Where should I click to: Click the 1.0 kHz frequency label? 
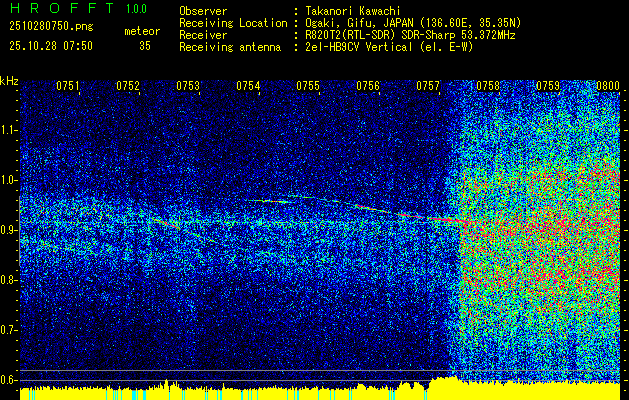point(8,180)
